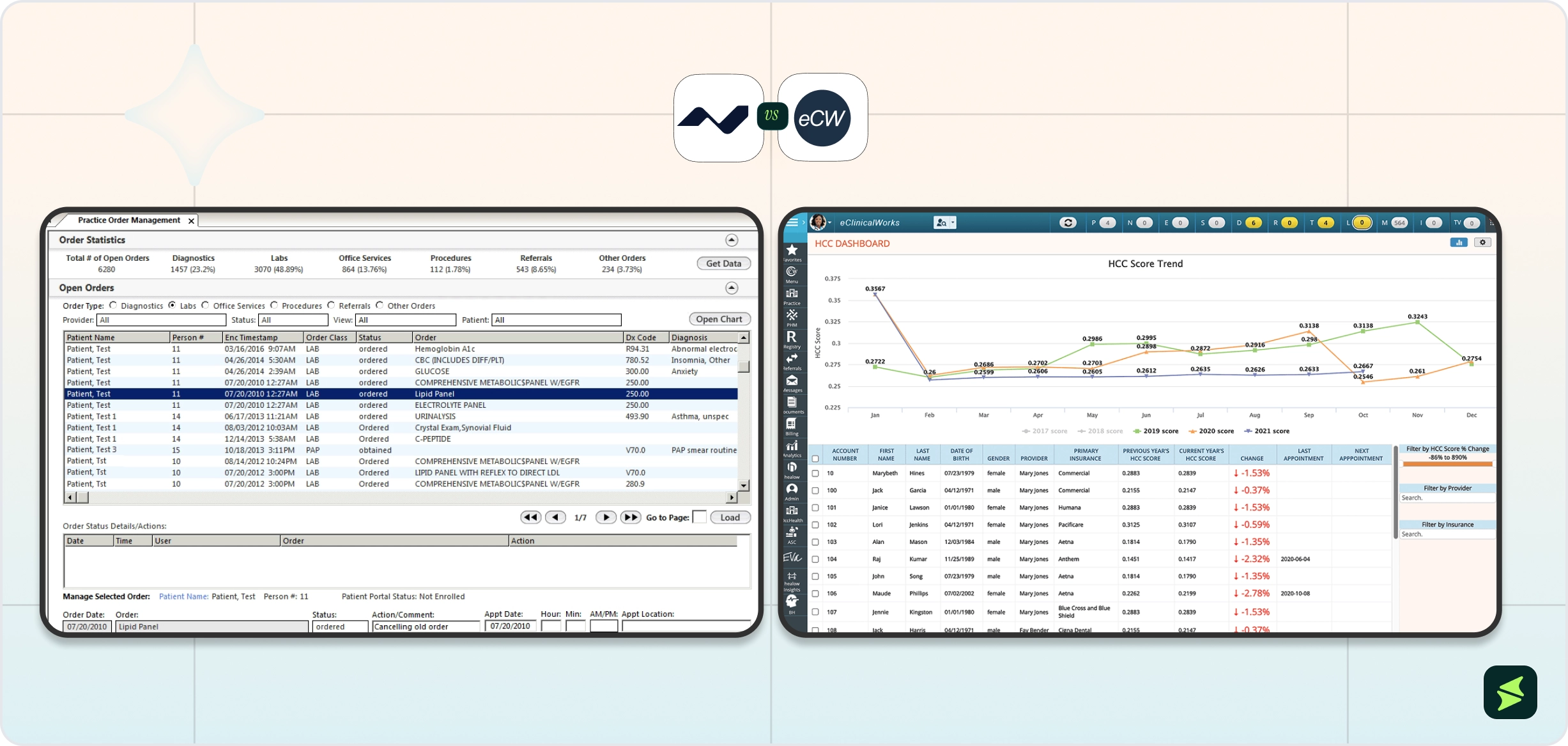This screenshot has width=1568, height=746.
Task: Open the Registry sidebar icon
Action: click(x=792, y=339)
